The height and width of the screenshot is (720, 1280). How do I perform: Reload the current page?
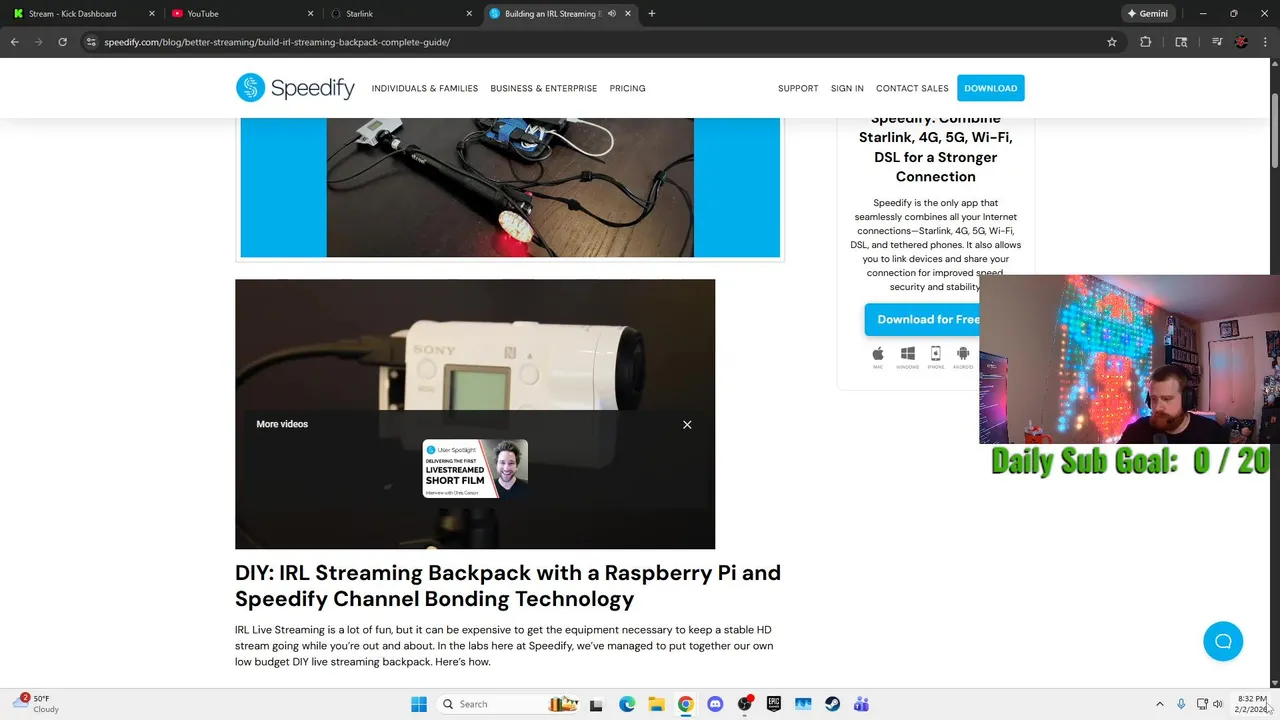pos(62,42)
